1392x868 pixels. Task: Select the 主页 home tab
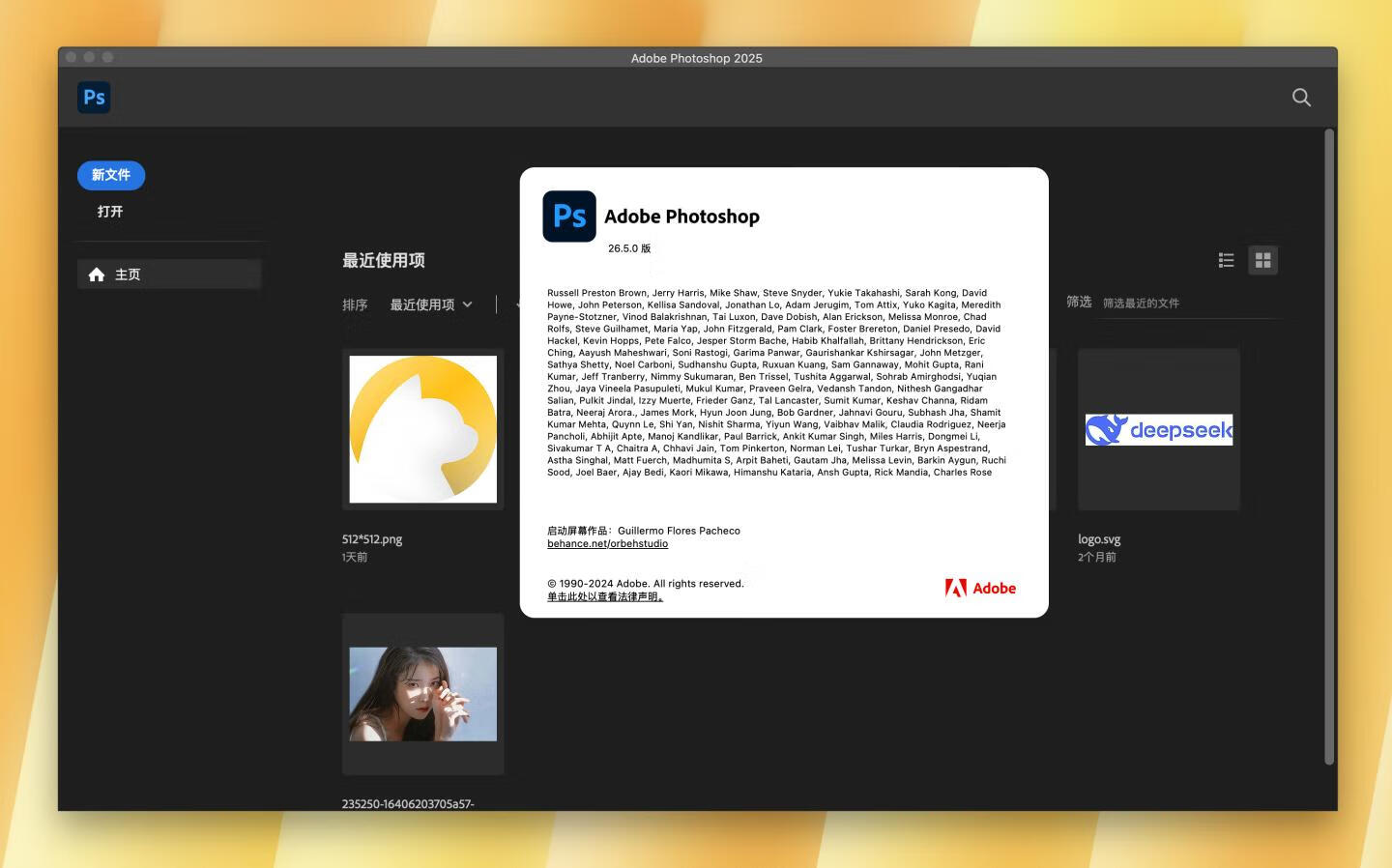coord(169,275)
